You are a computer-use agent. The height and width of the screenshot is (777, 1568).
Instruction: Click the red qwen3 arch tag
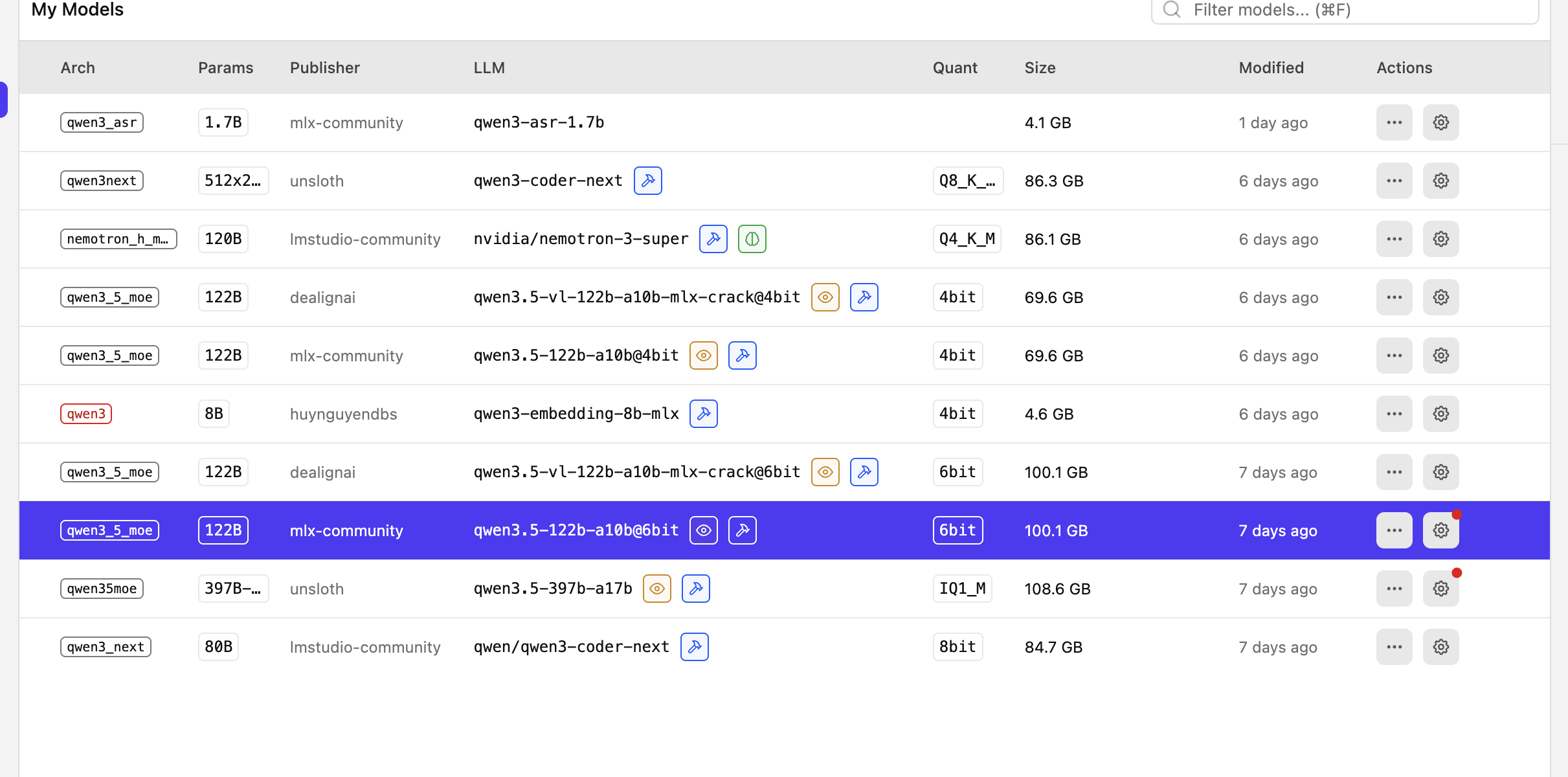click(86, 414)
